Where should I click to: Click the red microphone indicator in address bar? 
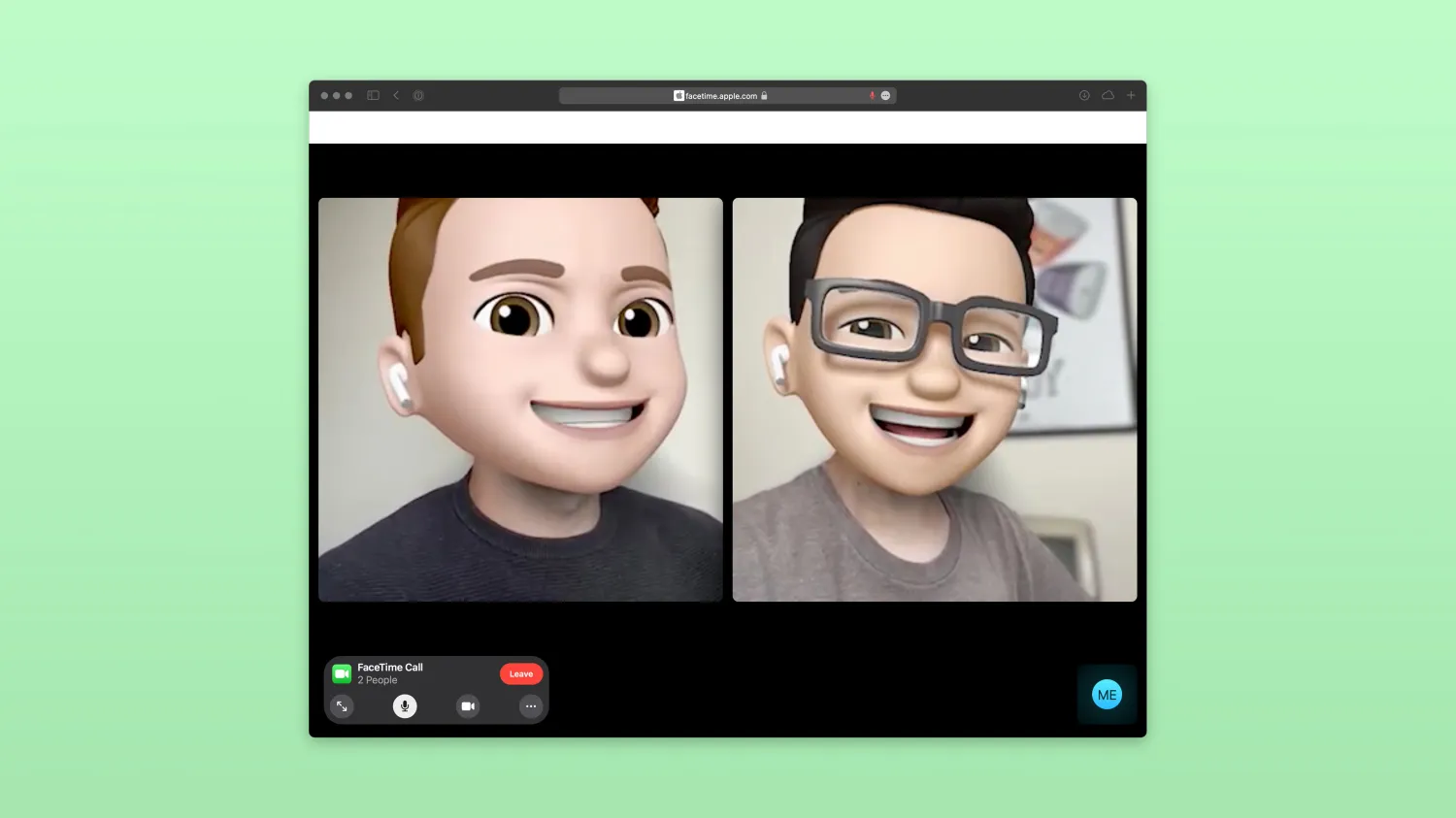[872, 95]
